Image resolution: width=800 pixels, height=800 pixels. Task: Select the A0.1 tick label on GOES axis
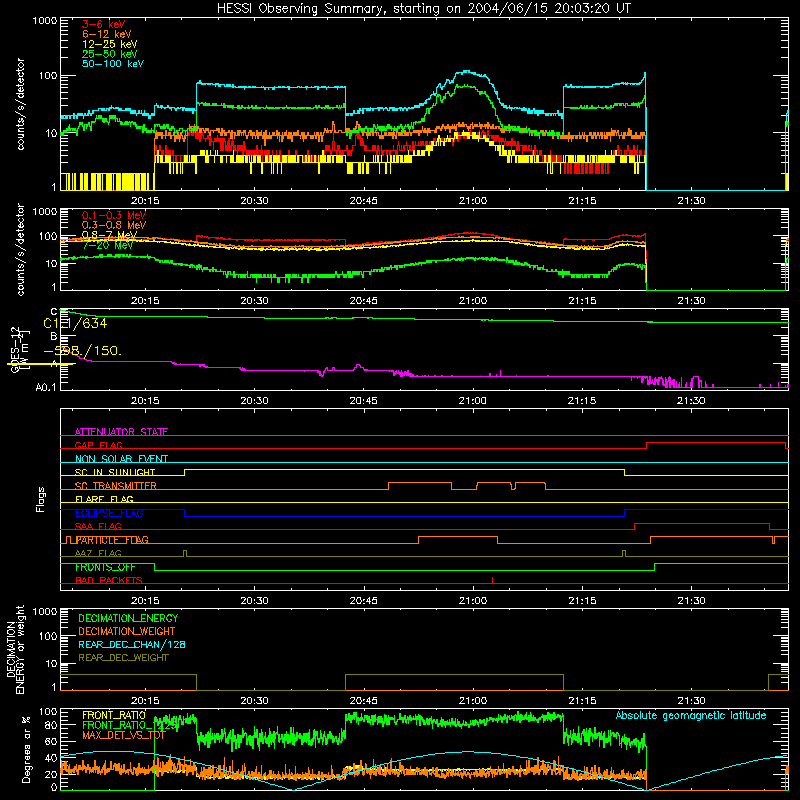pos(46,388)
